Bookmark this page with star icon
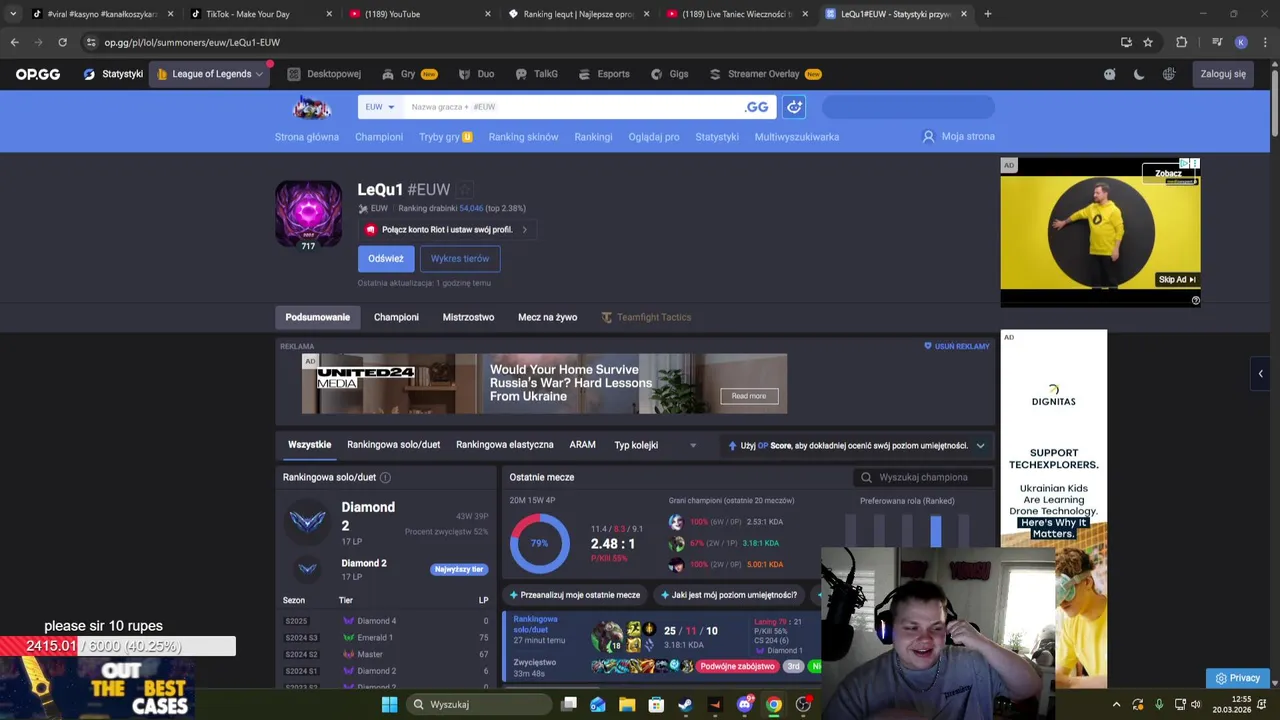This screenshot has width=1280, height=720. [1148, 42]
